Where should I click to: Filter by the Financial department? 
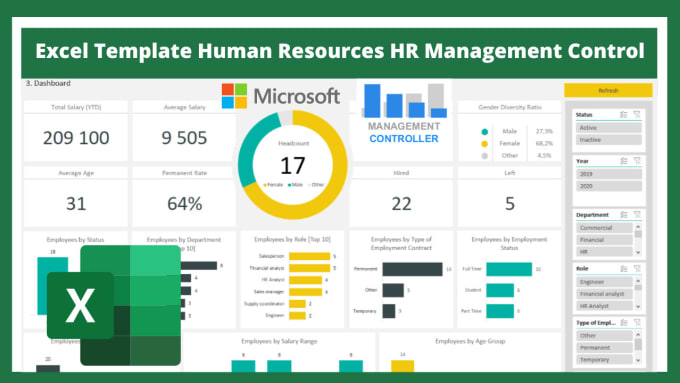click(604, 240)
